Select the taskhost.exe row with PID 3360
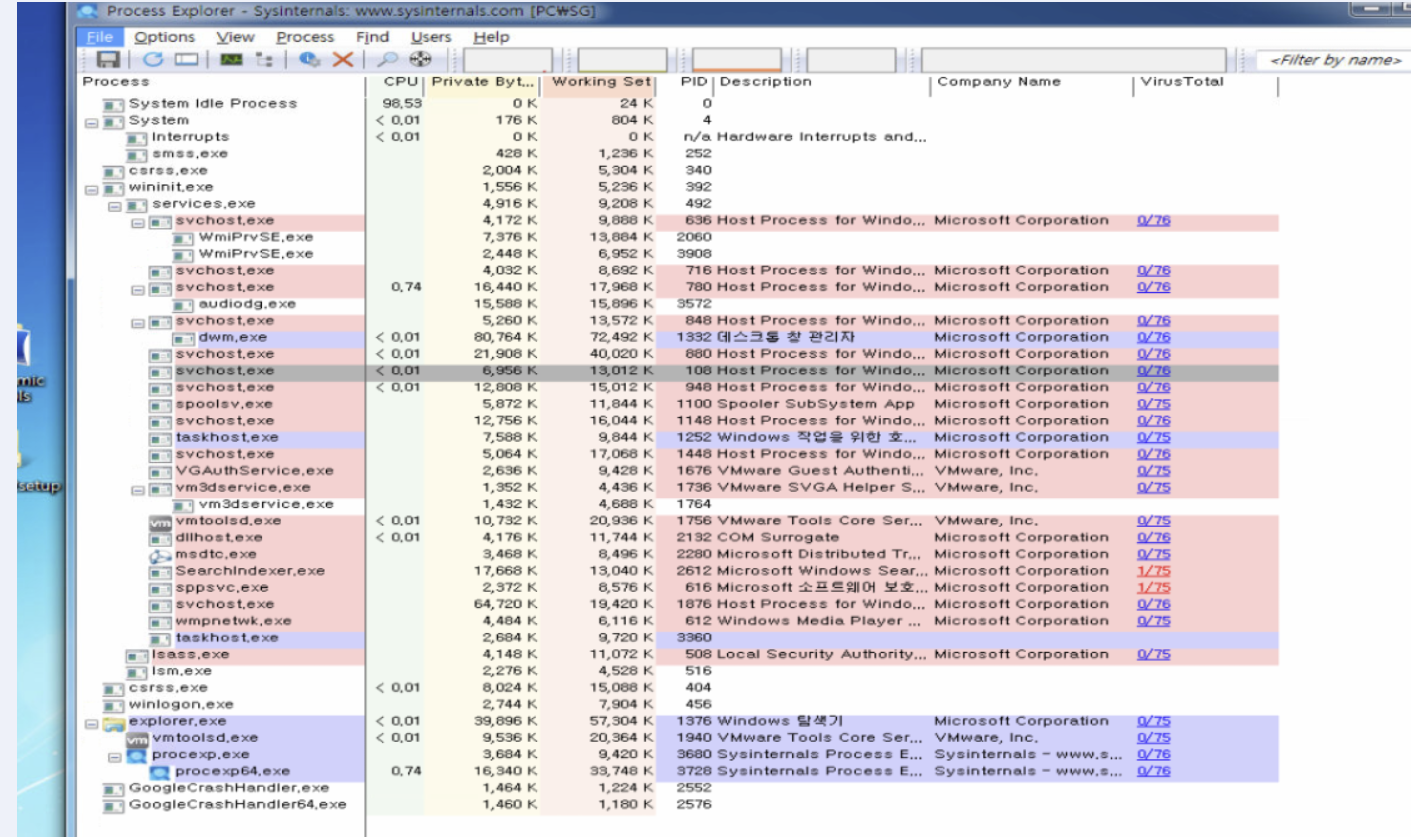The width and height of the screenshot is (1411, 837). point(680,638)
